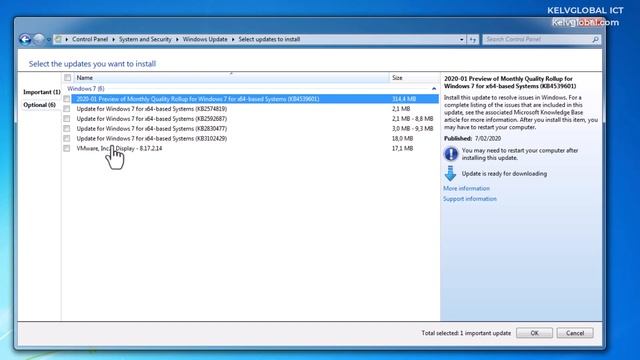Screen dimensions: 640x360
Task: Click the 18,0 MB size value
Action: pos(402,138)
